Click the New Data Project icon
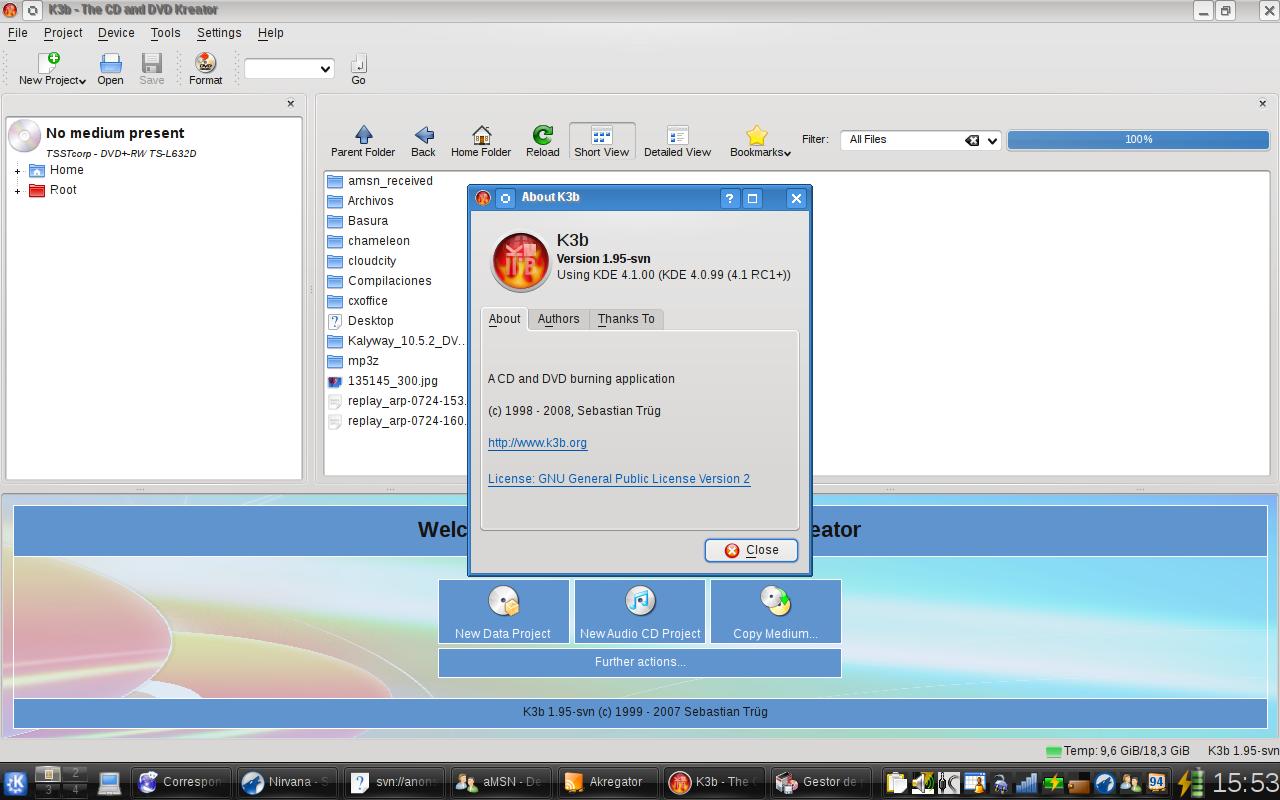This screenshot has width=1280, height=800. [x=503, y=601]
